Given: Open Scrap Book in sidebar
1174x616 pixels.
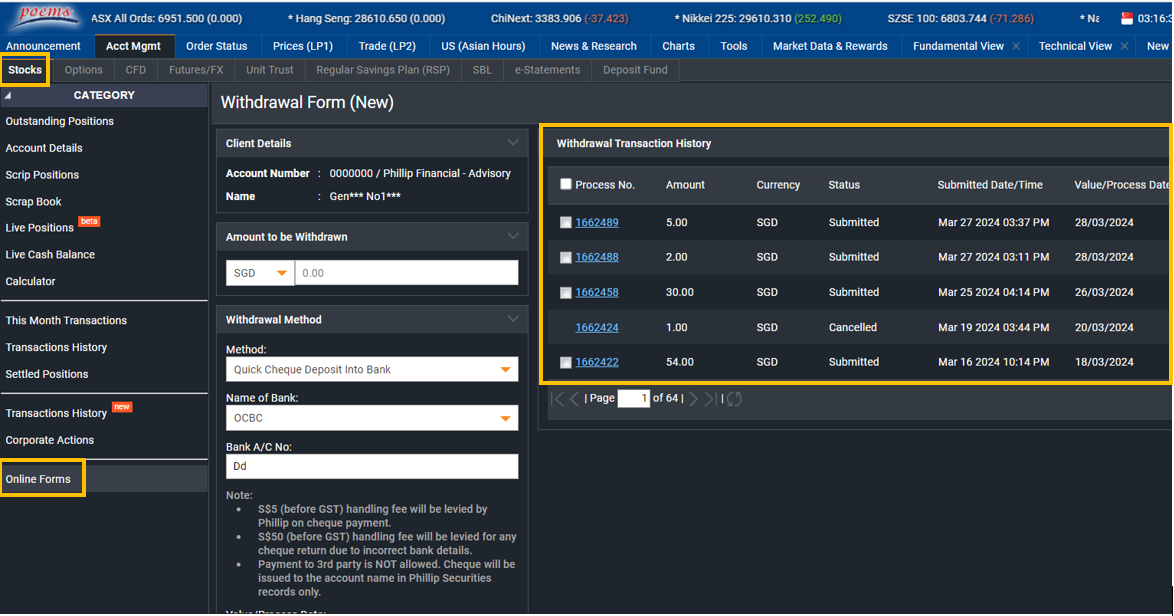Looking at the screenshot, I should 34,202.
